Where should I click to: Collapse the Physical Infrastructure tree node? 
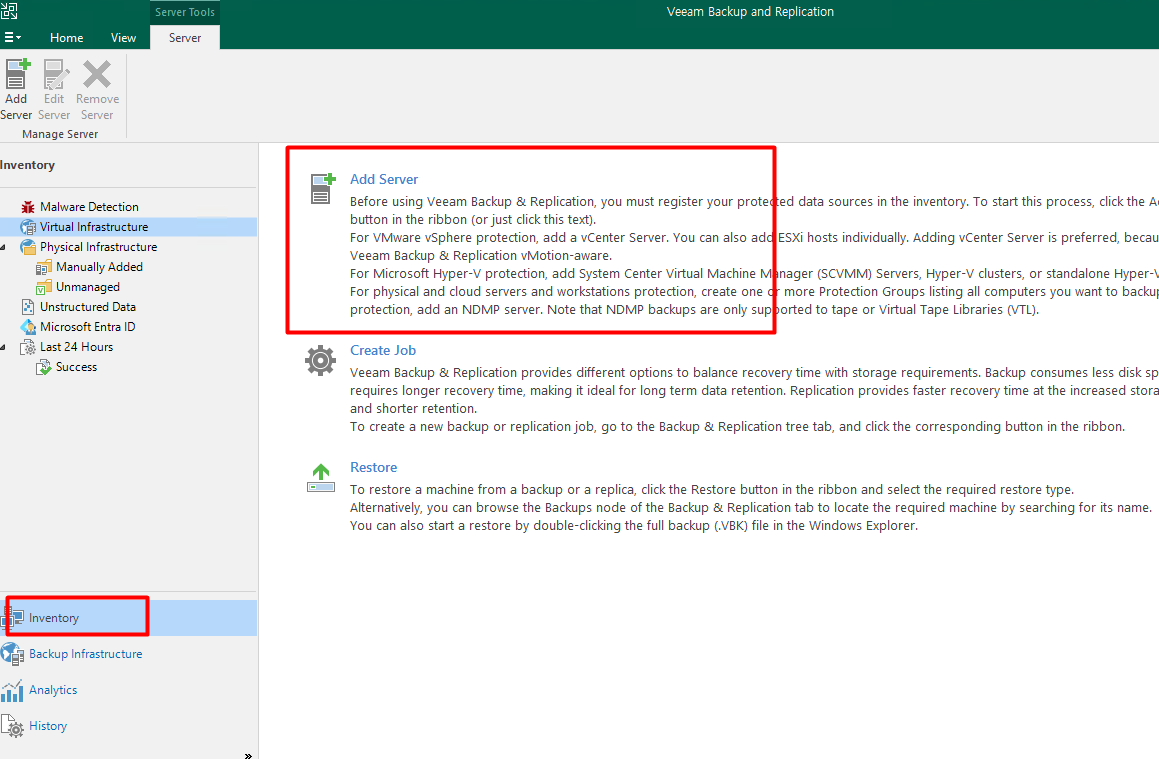(x=4, y=247)
